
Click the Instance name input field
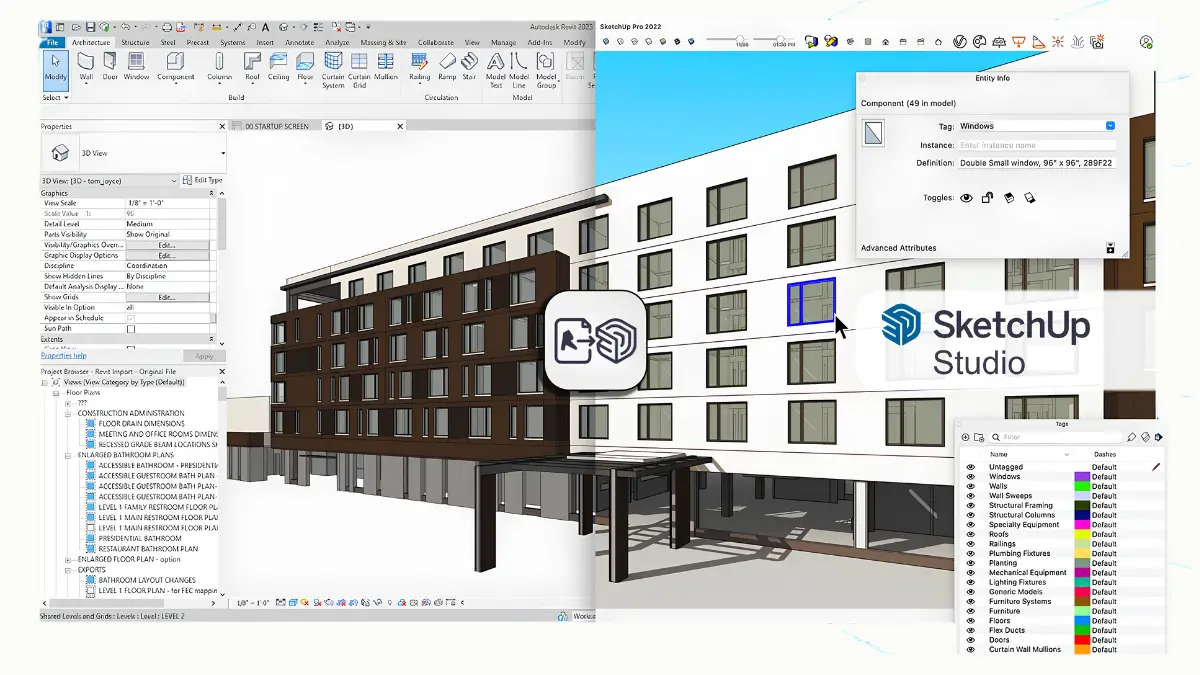pyautogui.click(x=1037, y=145)
